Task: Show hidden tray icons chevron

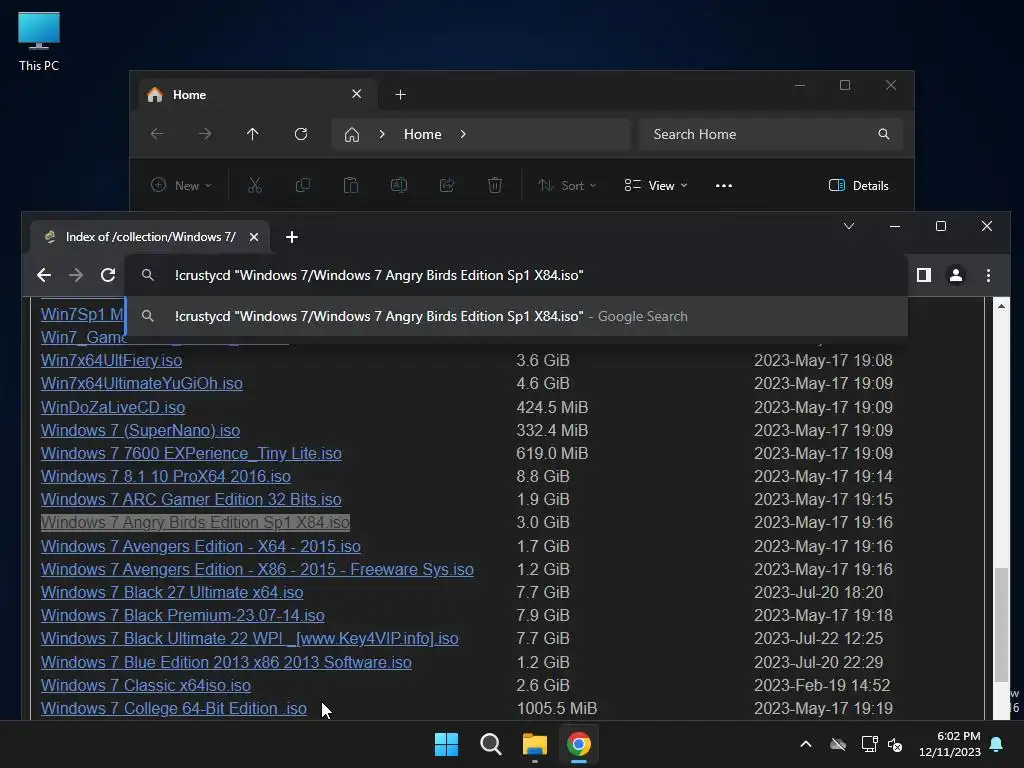Action: click(x=806, y=744)
